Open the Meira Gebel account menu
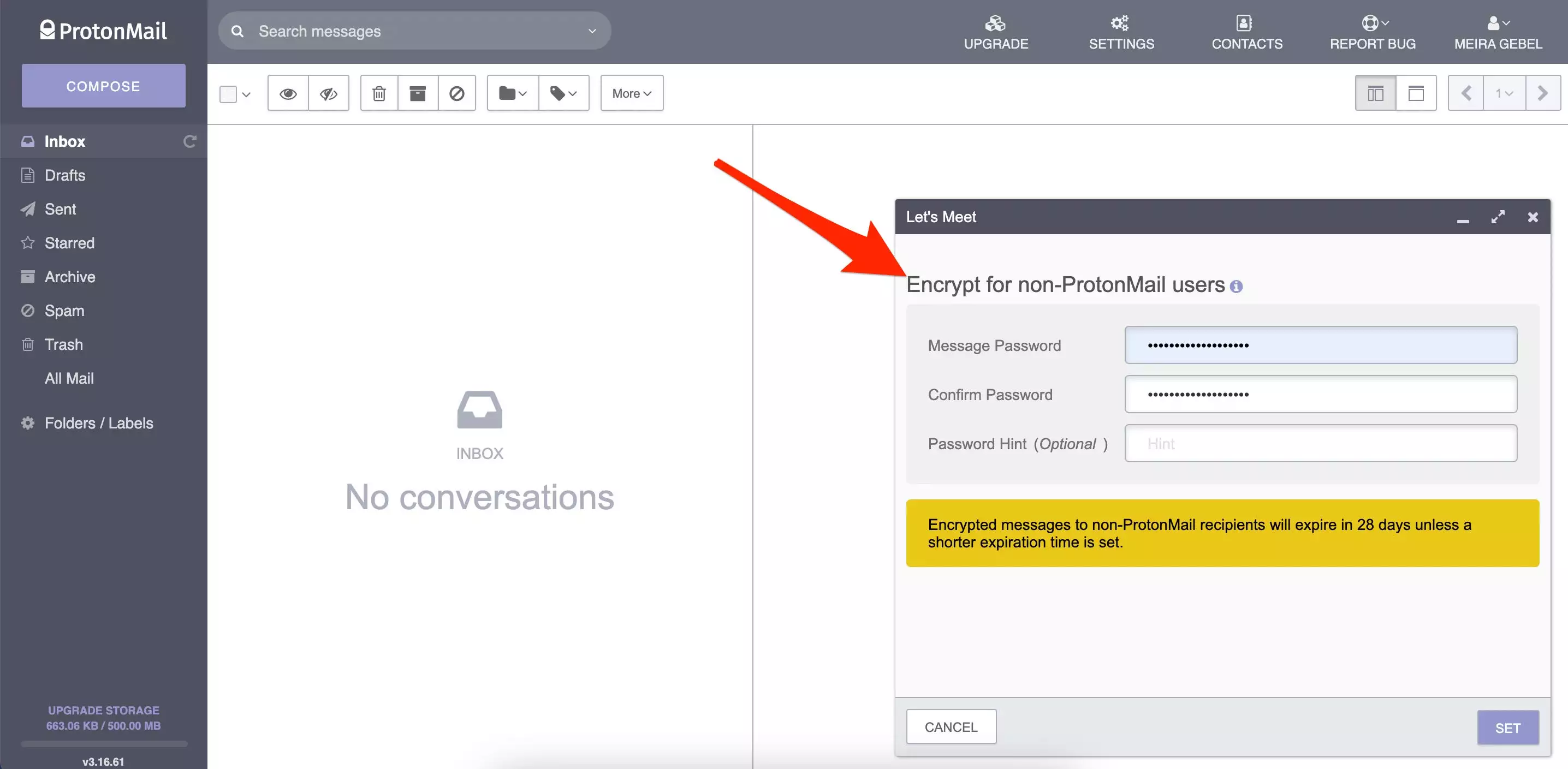Image resolution: width=1568 pixels, height=769 pixels. pyautogui.click(x=1498, y=33)
